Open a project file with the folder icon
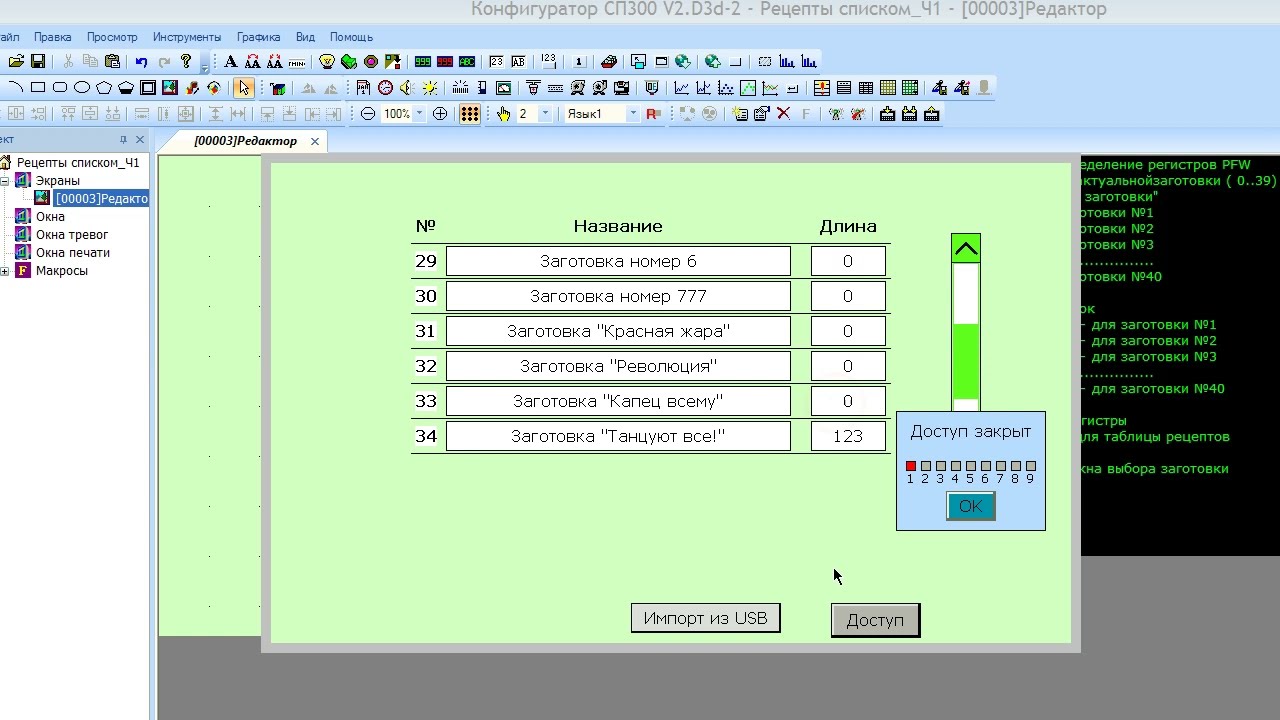 pos(17,62)
